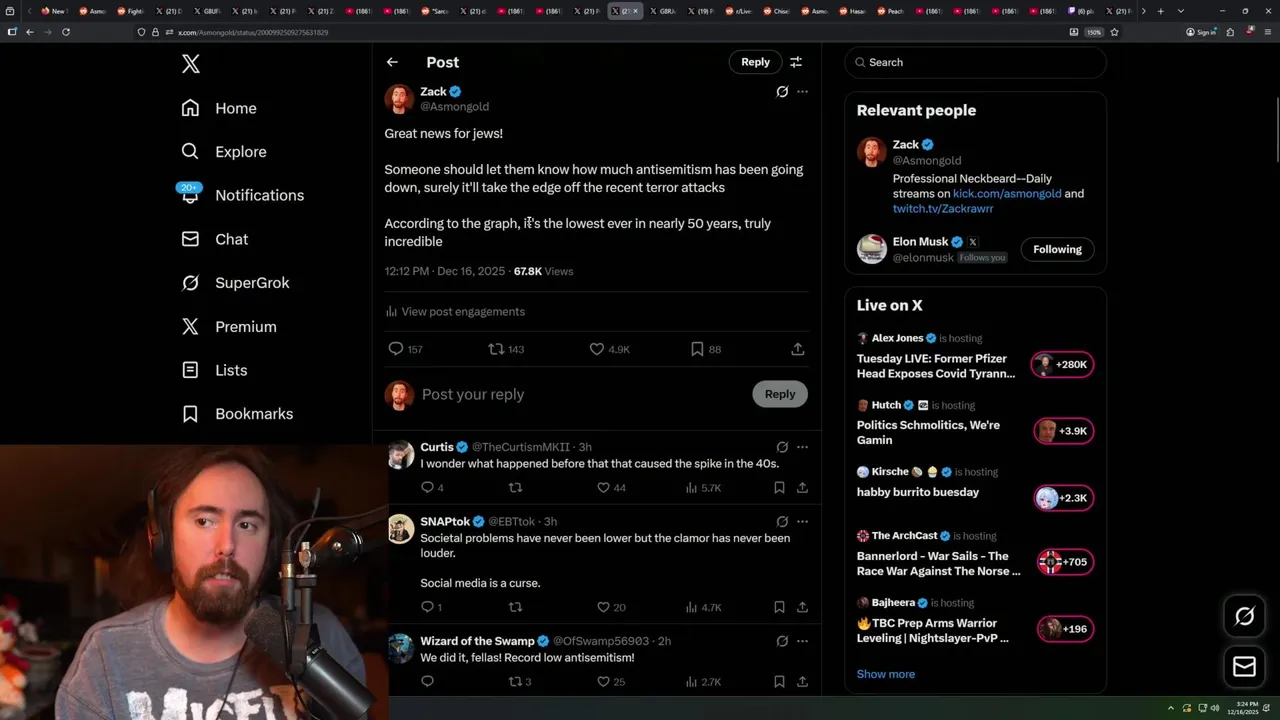Repost the post with 143 reposts
Viewport: 1280px width, 720px height.
pos(506,349)
